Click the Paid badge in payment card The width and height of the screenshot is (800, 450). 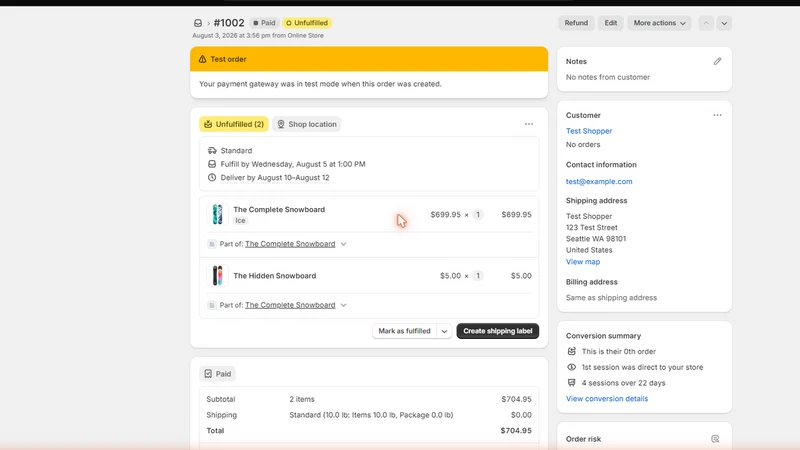[217, 374]
